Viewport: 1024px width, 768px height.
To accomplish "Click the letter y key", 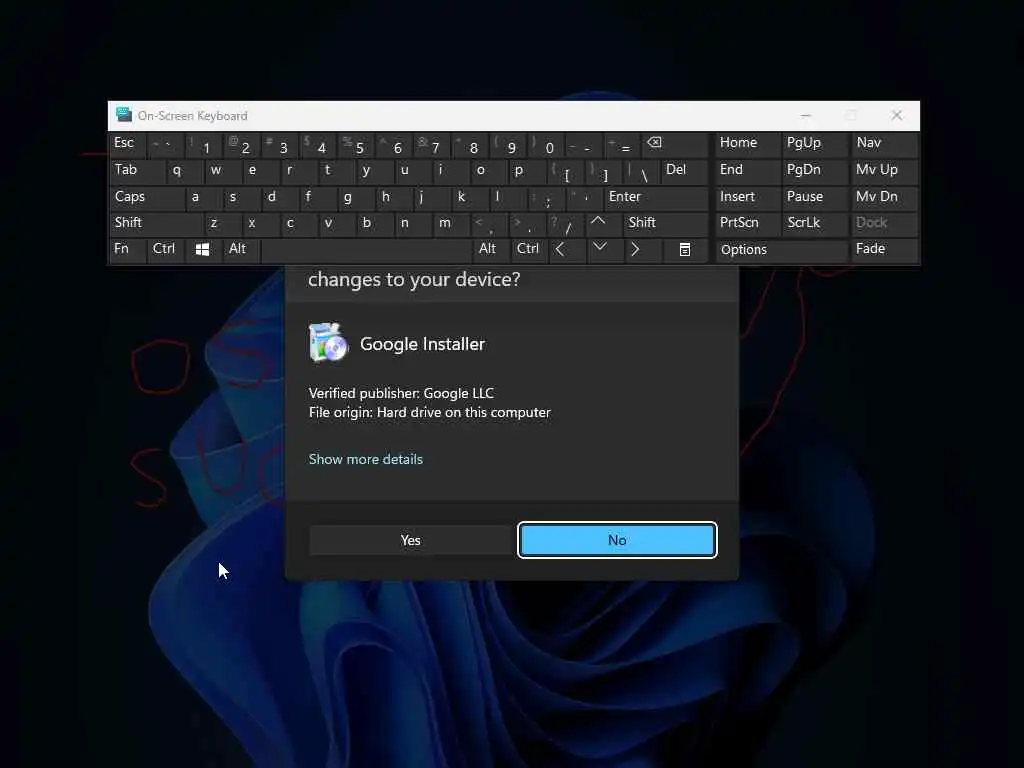I will click(374, 170).
